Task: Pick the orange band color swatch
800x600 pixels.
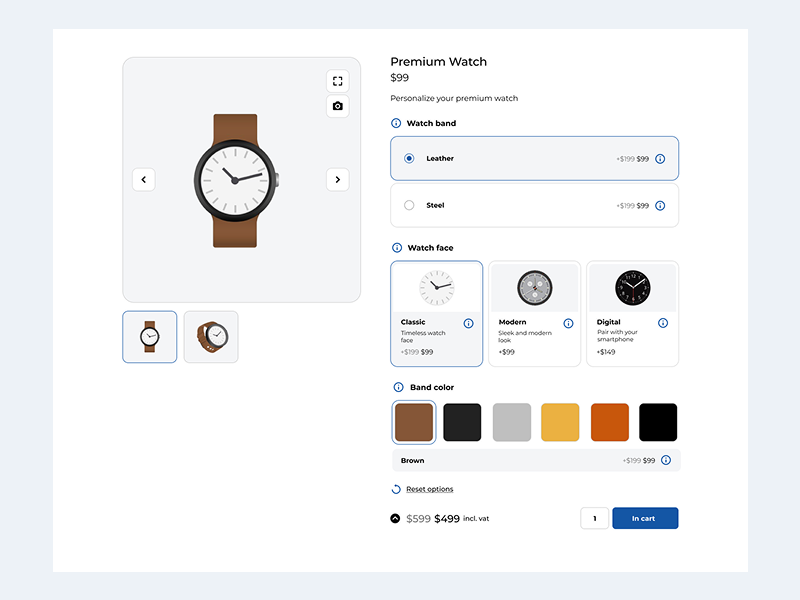Action: (610, 422)
